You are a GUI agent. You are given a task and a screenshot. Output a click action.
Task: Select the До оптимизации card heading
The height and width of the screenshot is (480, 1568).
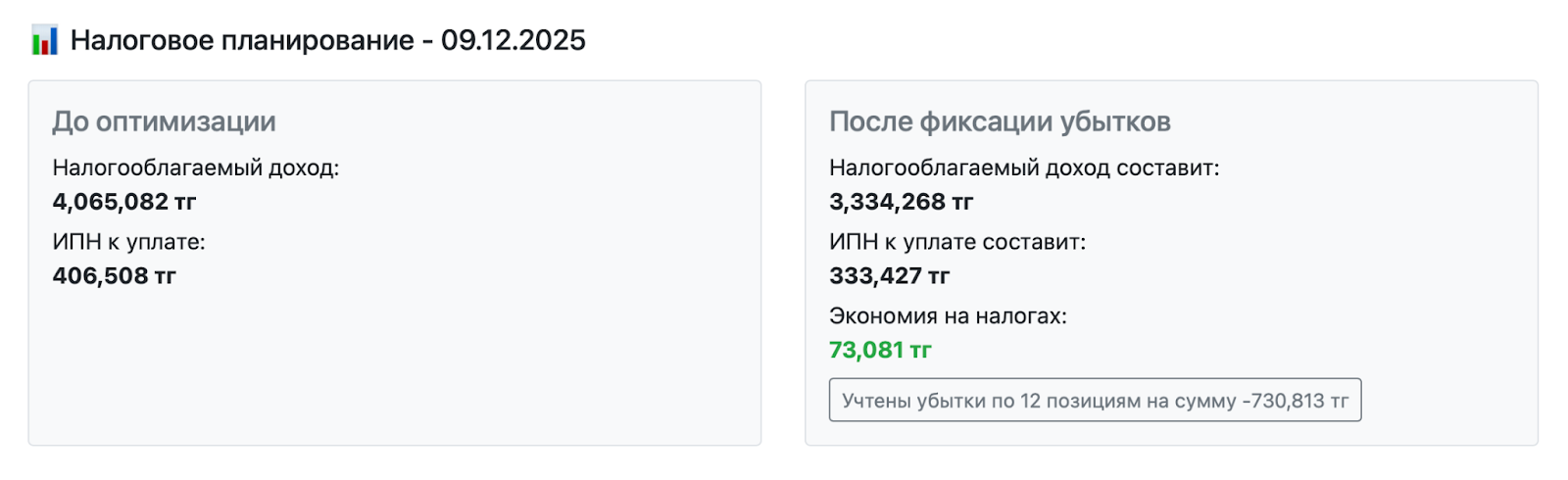(164, 121)
